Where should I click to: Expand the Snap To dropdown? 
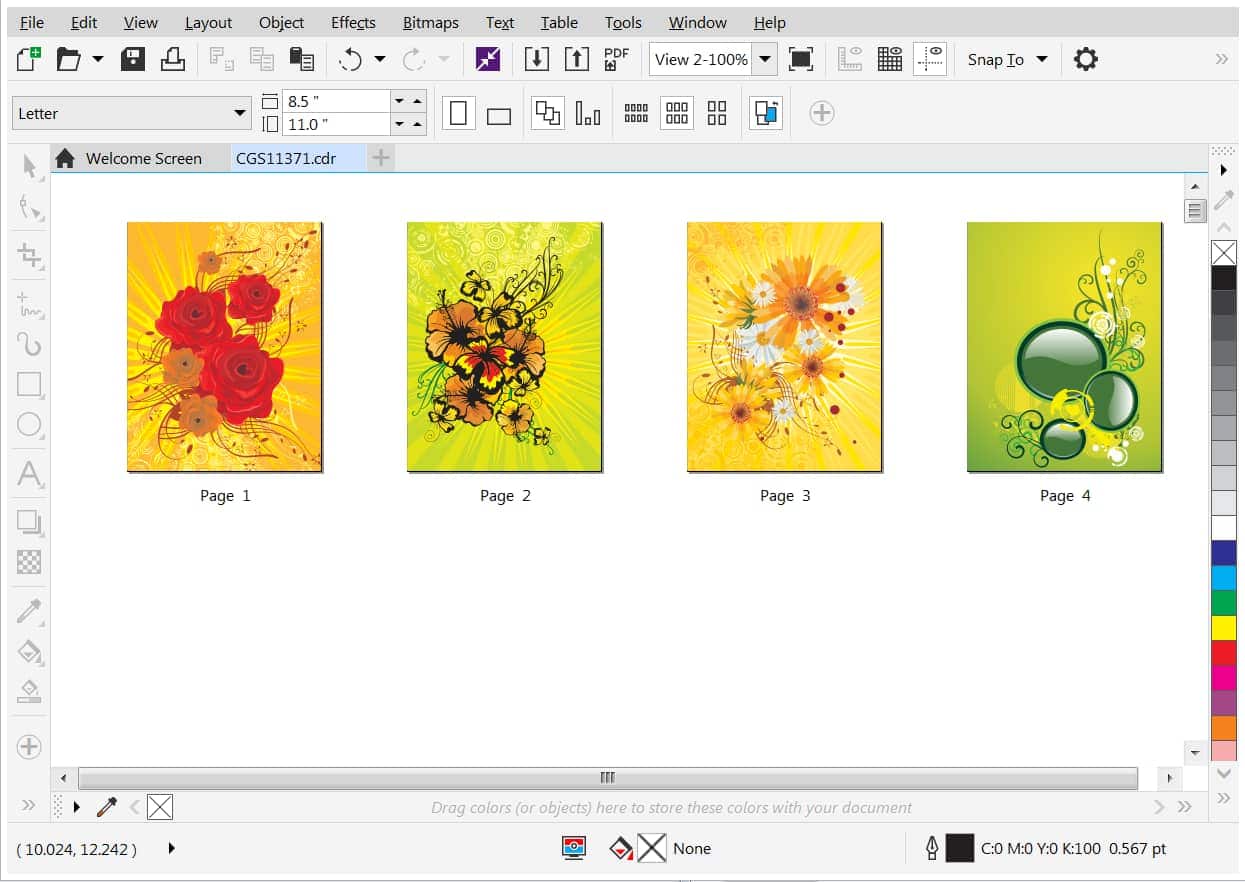[x=1042, y=59]
